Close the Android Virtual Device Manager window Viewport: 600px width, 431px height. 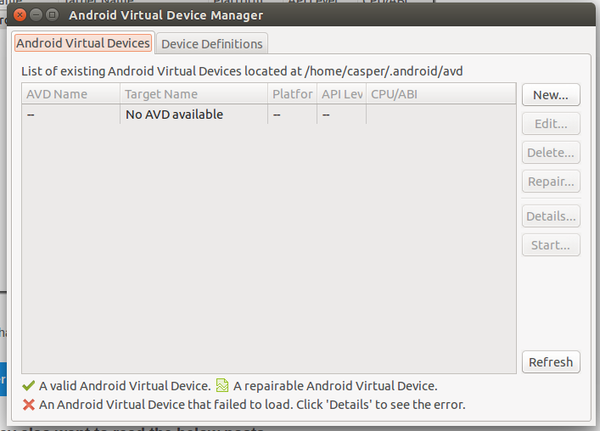tap(20, 15)
